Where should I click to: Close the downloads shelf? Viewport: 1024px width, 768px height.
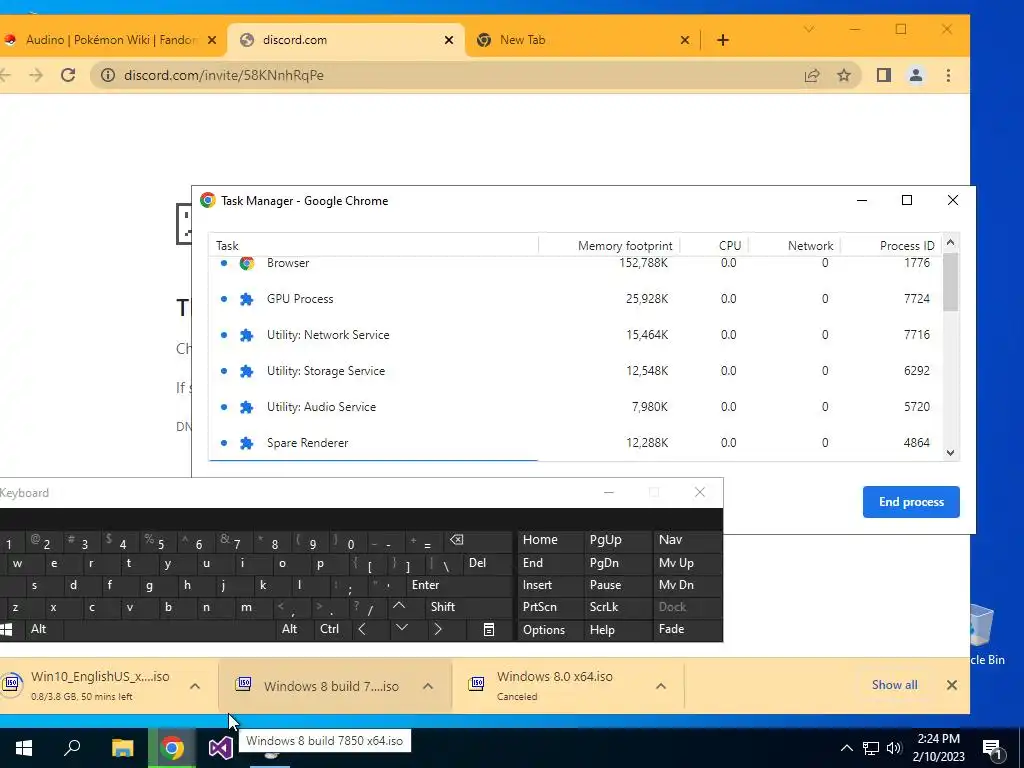coord(952,685)
